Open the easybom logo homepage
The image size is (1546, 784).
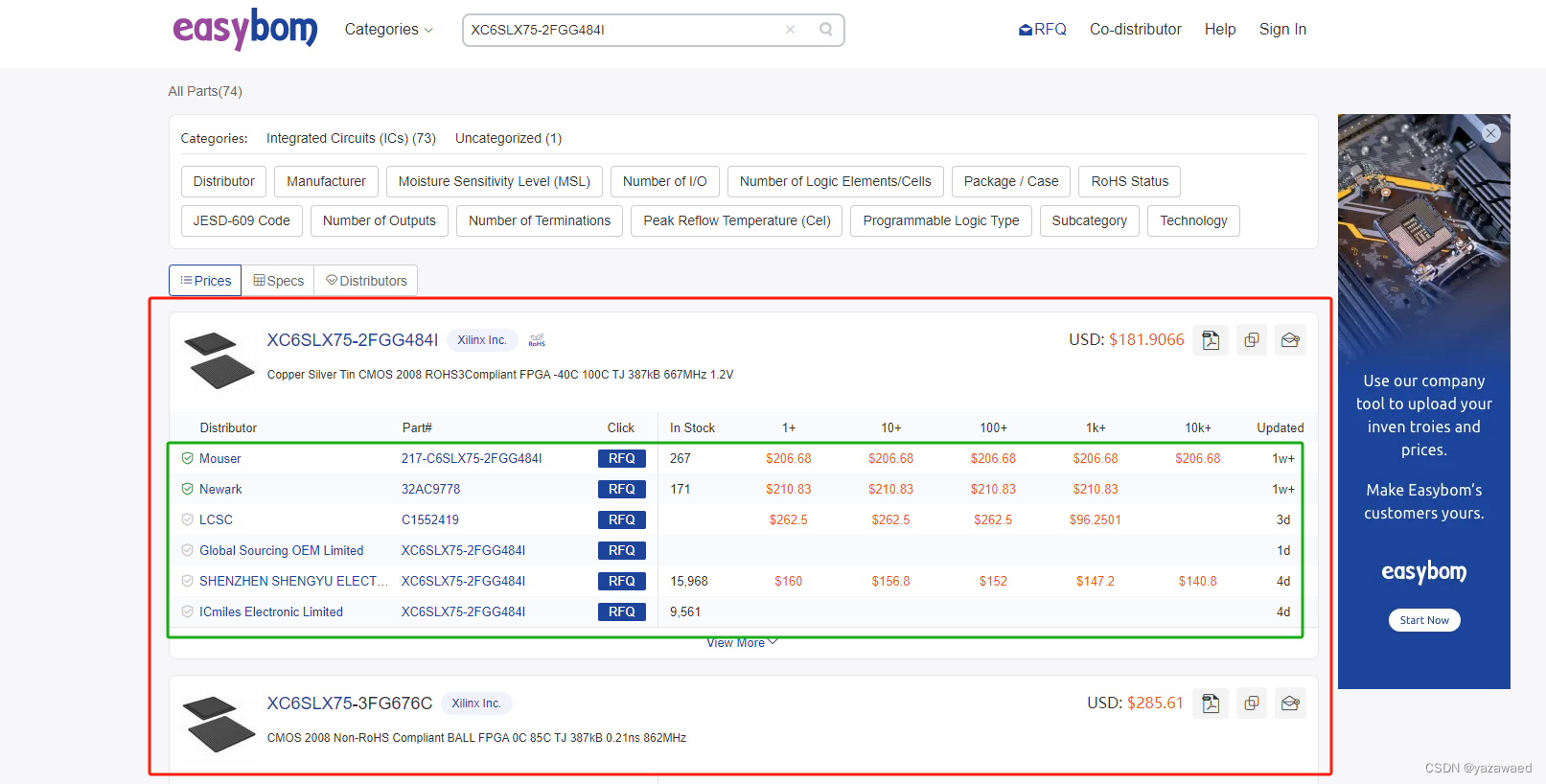pos(244,29)
